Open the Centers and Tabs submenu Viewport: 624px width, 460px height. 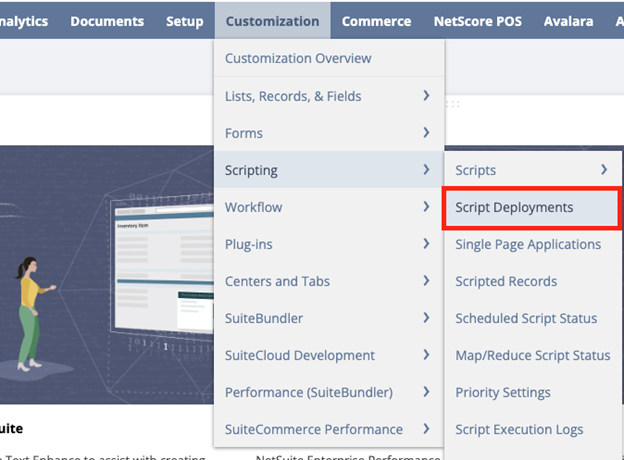coord(329,281)
